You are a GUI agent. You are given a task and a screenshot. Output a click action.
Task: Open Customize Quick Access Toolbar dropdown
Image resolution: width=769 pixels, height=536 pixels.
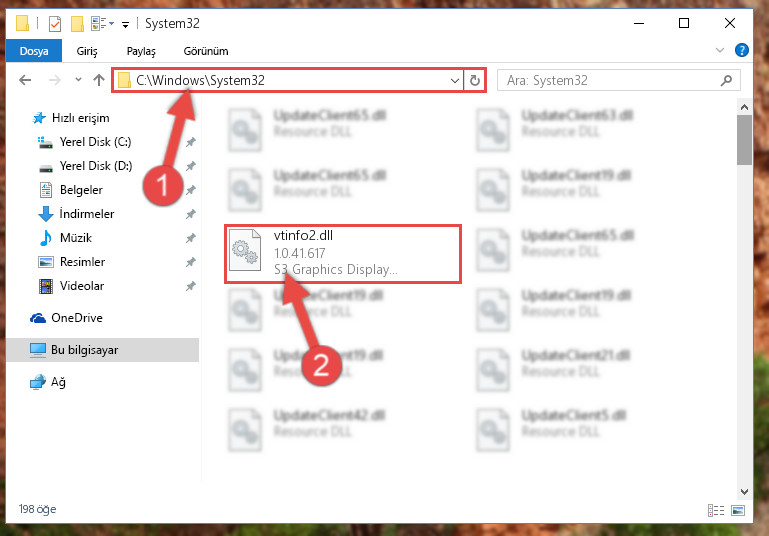tap(126, 25)
